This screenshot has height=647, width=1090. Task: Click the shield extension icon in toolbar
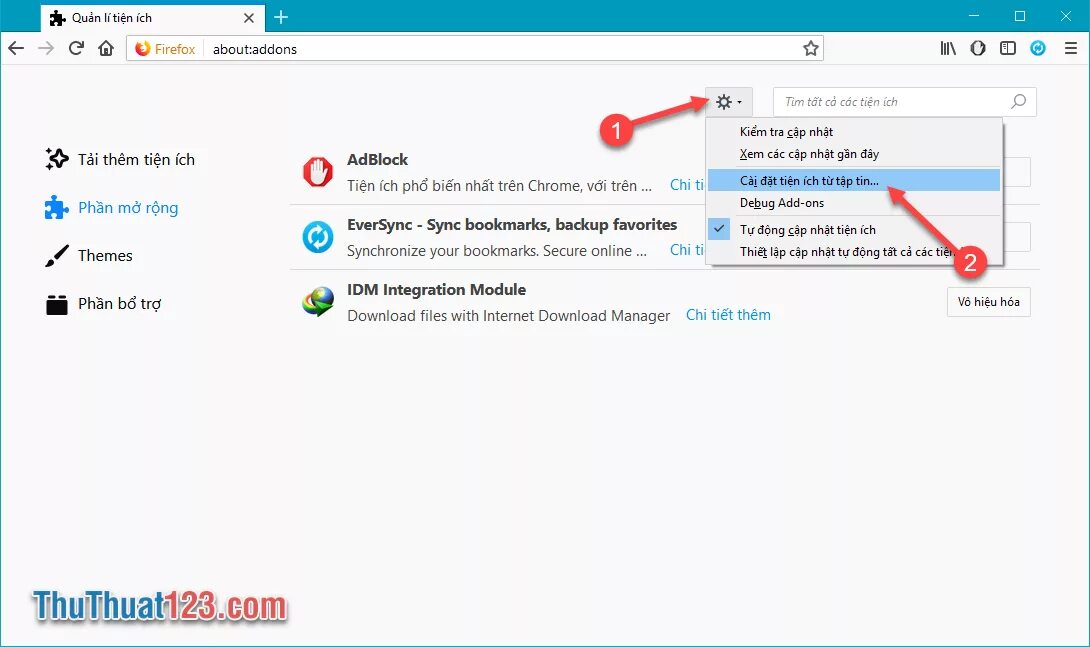(x=978, y=49)
